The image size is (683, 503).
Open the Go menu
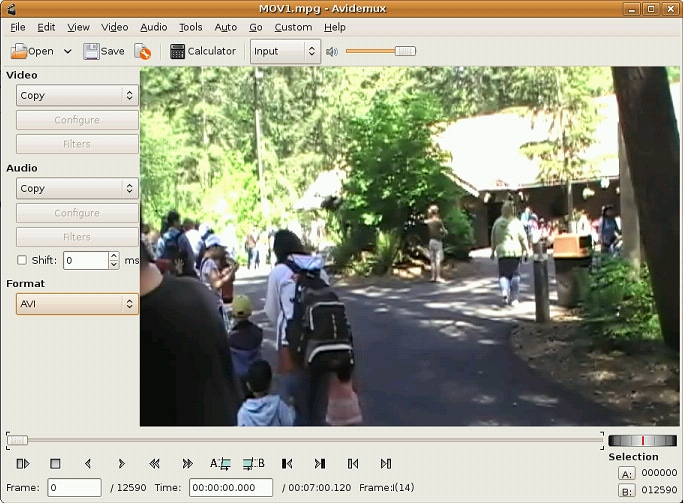[256, 27]
